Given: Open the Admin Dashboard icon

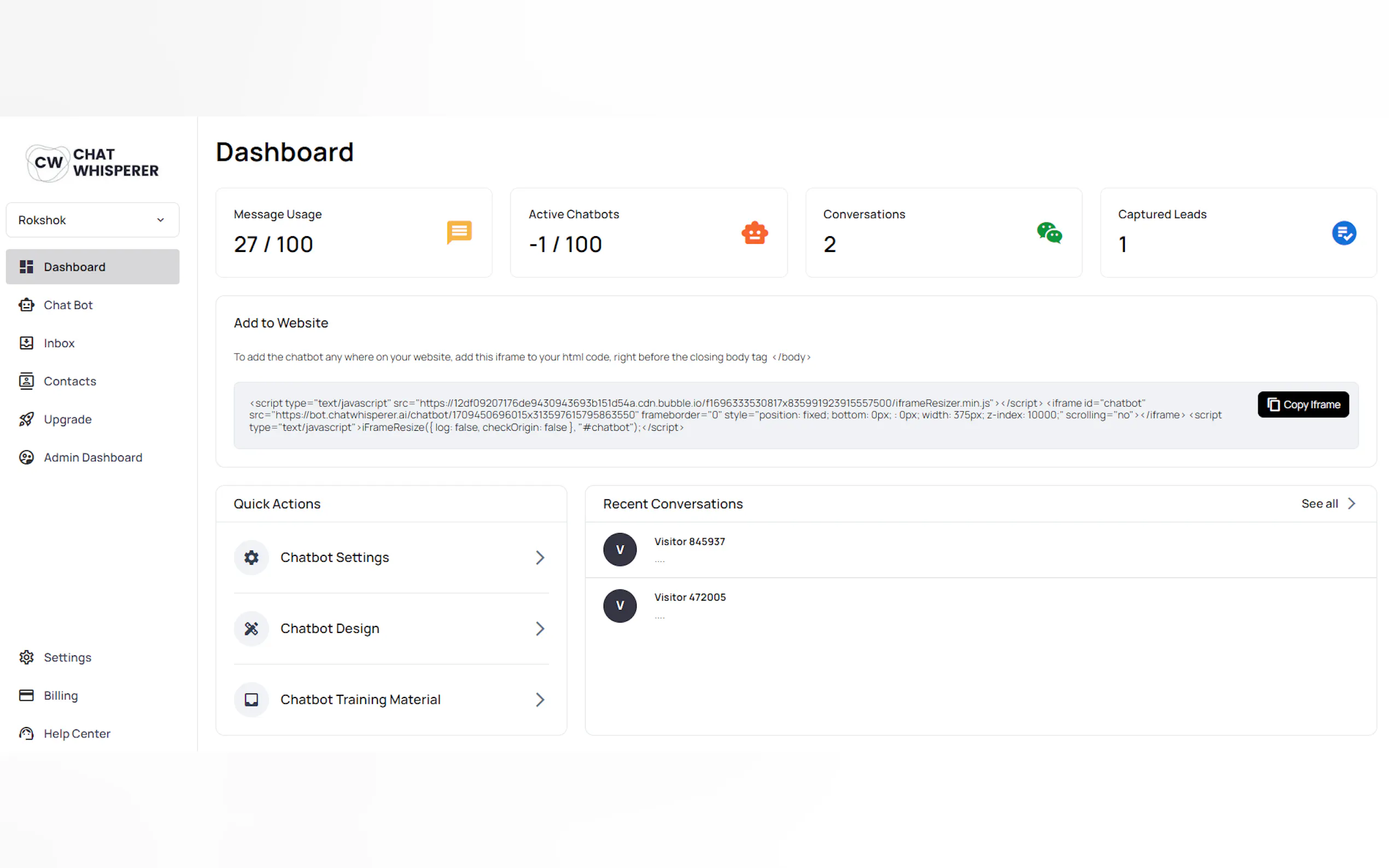Looking at the screenshot, I should (26, 458).
